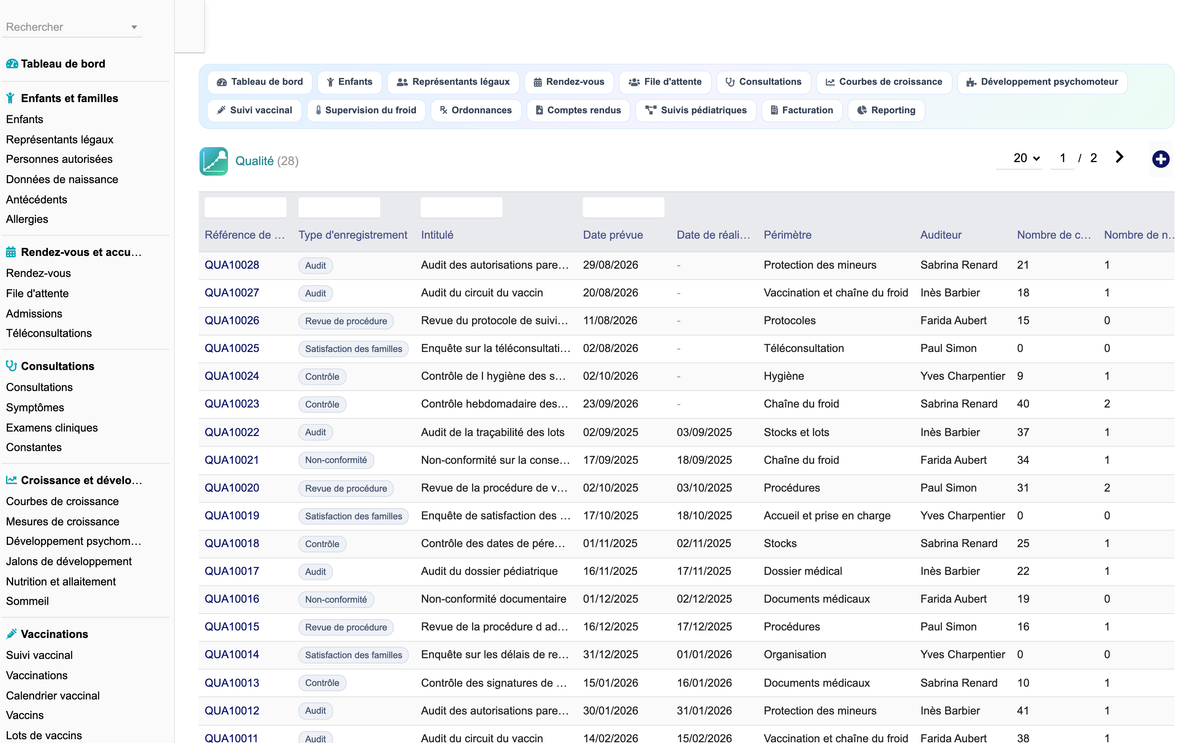Click Organisation cell in QUA10014 row

[x=795, y=655]
